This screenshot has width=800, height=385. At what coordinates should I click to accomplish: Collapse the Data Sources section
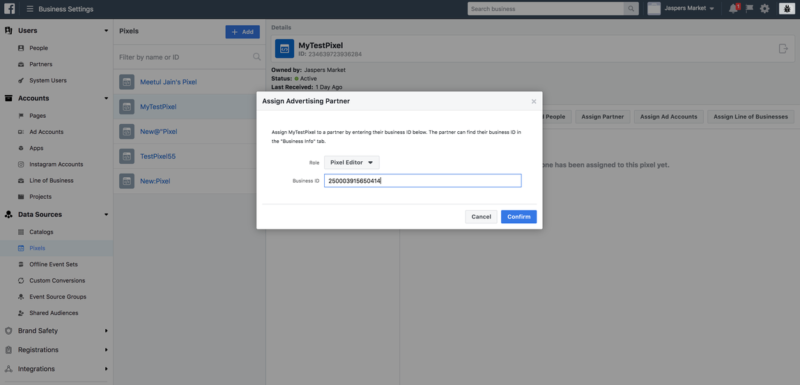[106, 215]
